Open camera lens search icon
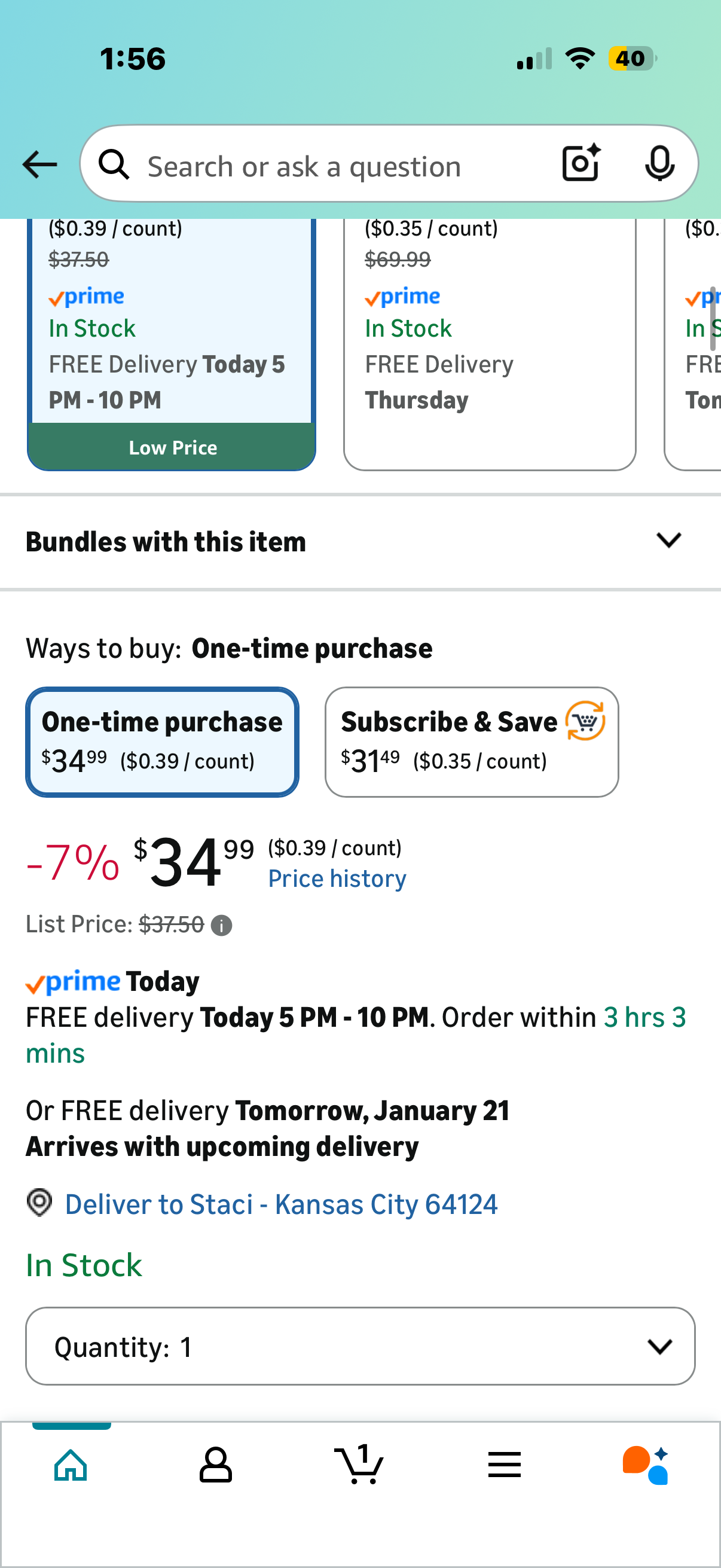Screen dimensions: 721x1568 click(581, 163)
